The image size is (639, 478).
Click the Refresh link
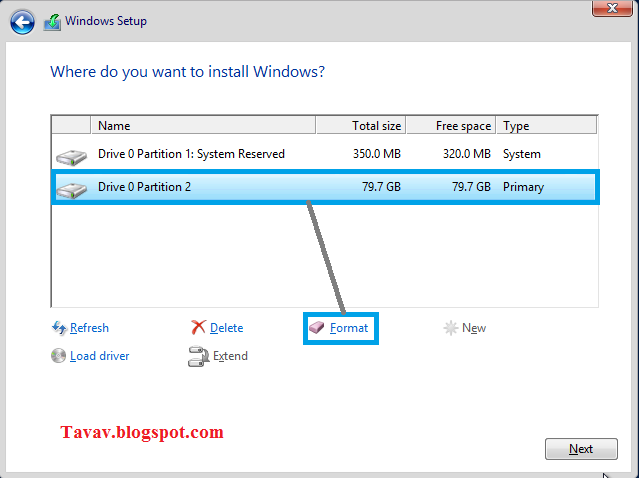click(x=89, y=328)
